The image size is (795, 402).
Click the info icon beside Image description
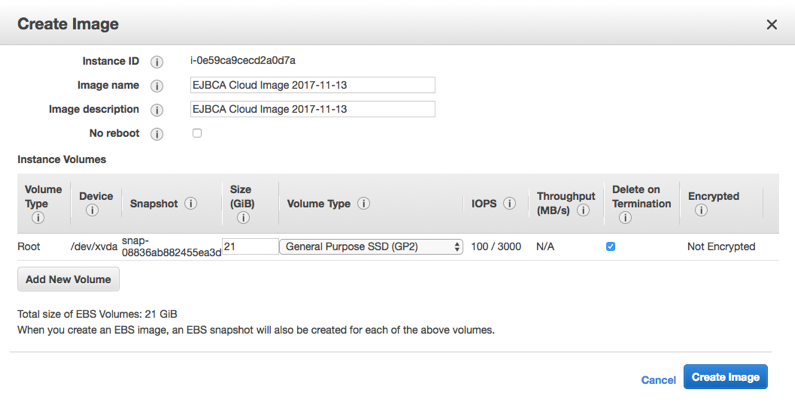pos(157,110)
